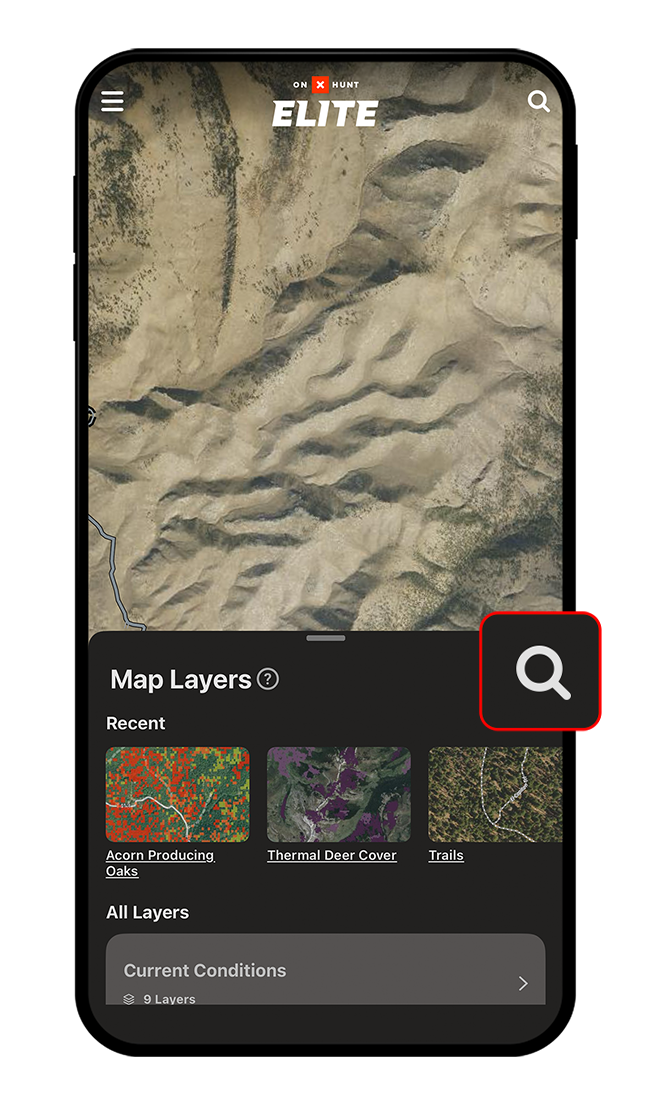Screen dimensions: 650x1104
Task: Select Thermal Deer Cover thumbnail
Action: [339, 794]
